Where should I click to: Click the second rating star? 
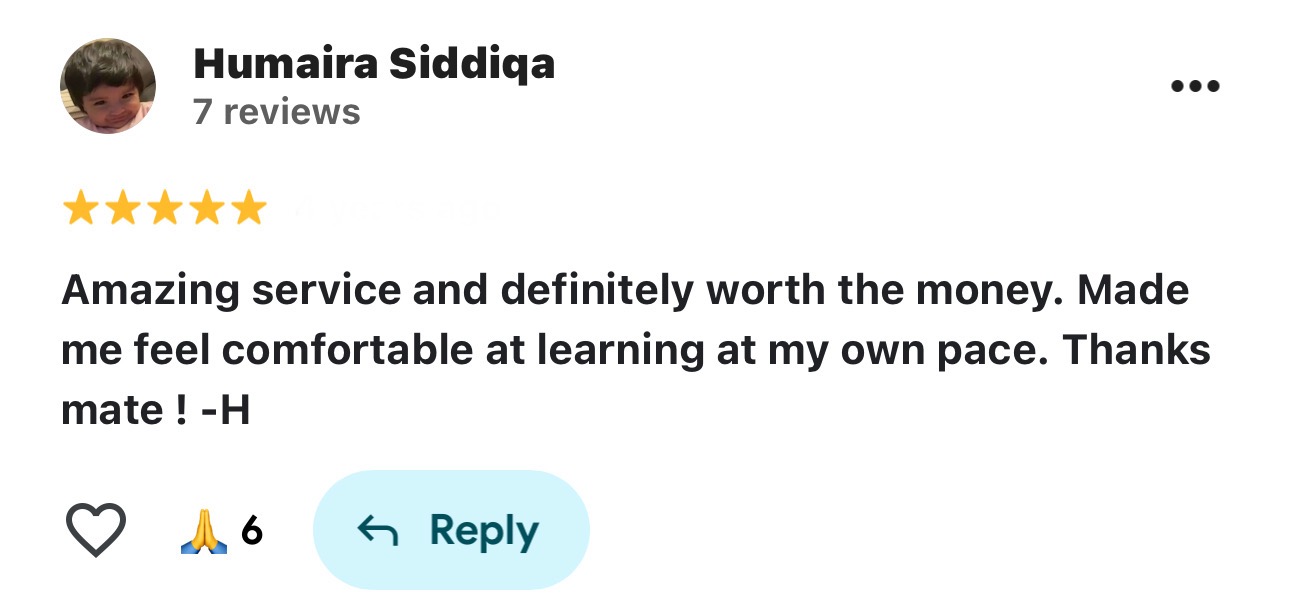click(x=122, y=209)
